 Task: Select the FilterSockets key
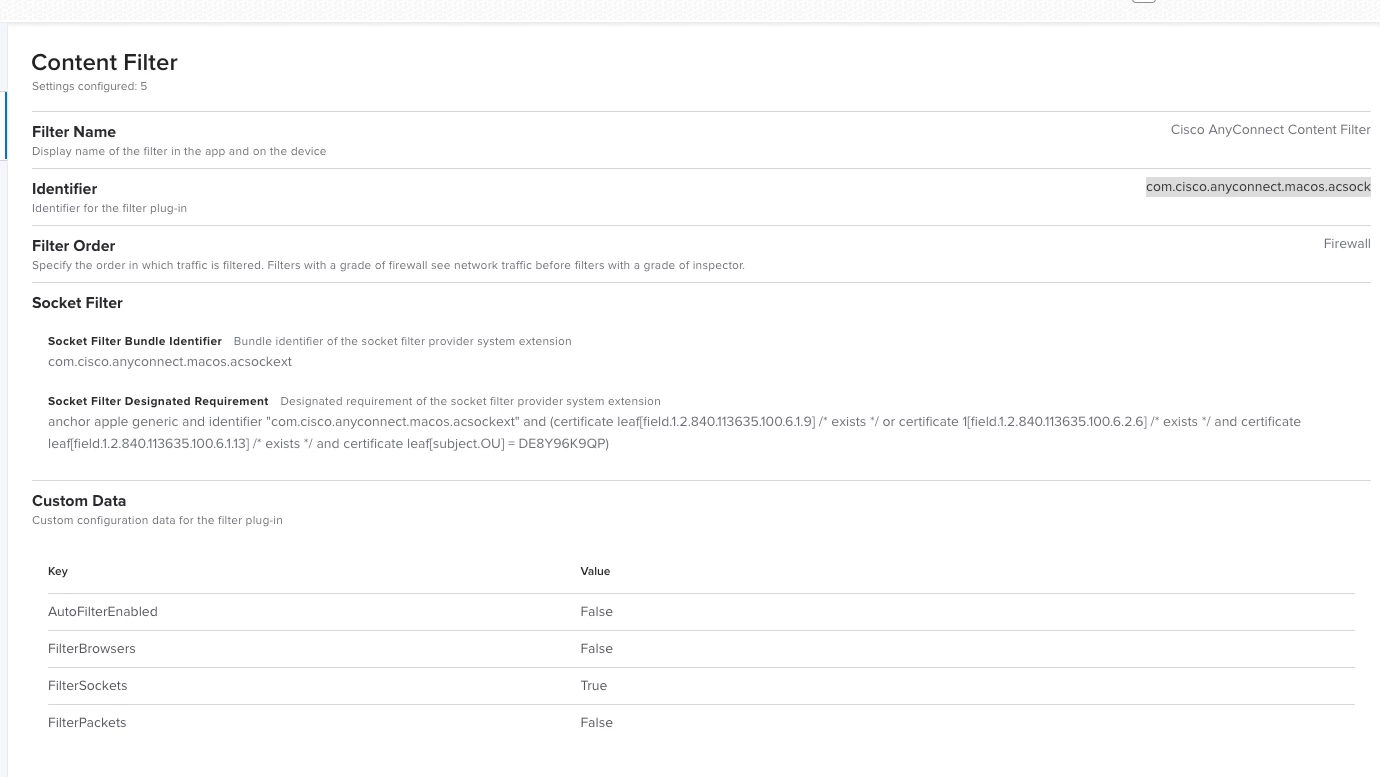tap(88, 686)
